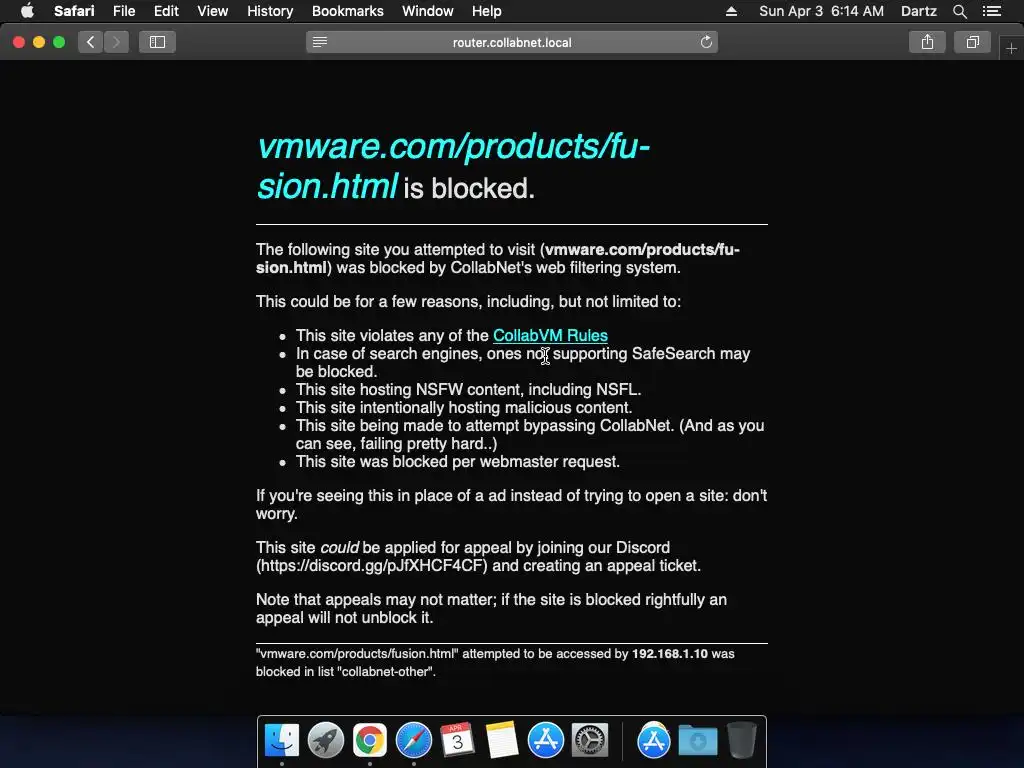Screen dimensions: 1024x768
Task: Open the Safari application menu
Action: click(74, 11)
